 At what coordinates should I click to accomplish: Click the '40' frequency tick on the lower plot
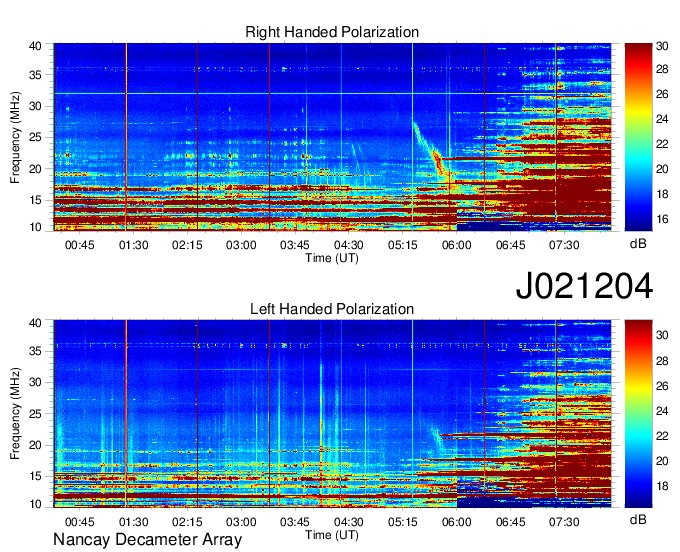click(x=35, y=323)
